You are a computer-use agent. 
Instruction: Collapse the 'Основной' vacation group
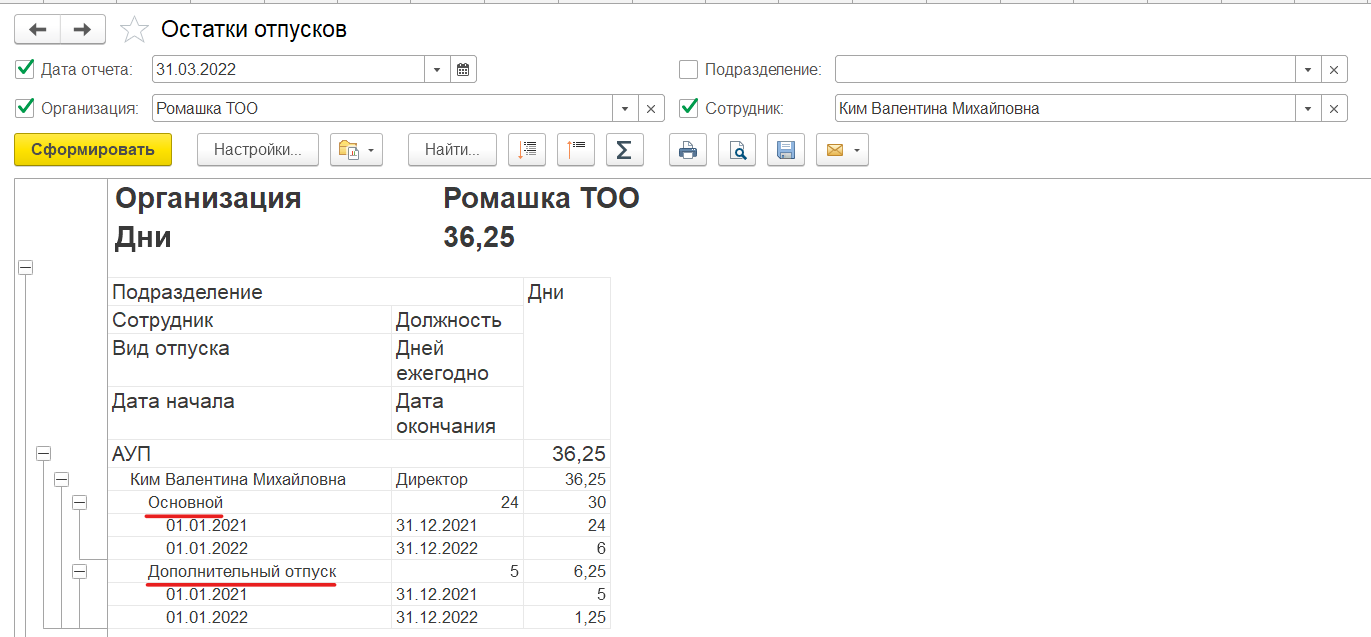point(80,502)
